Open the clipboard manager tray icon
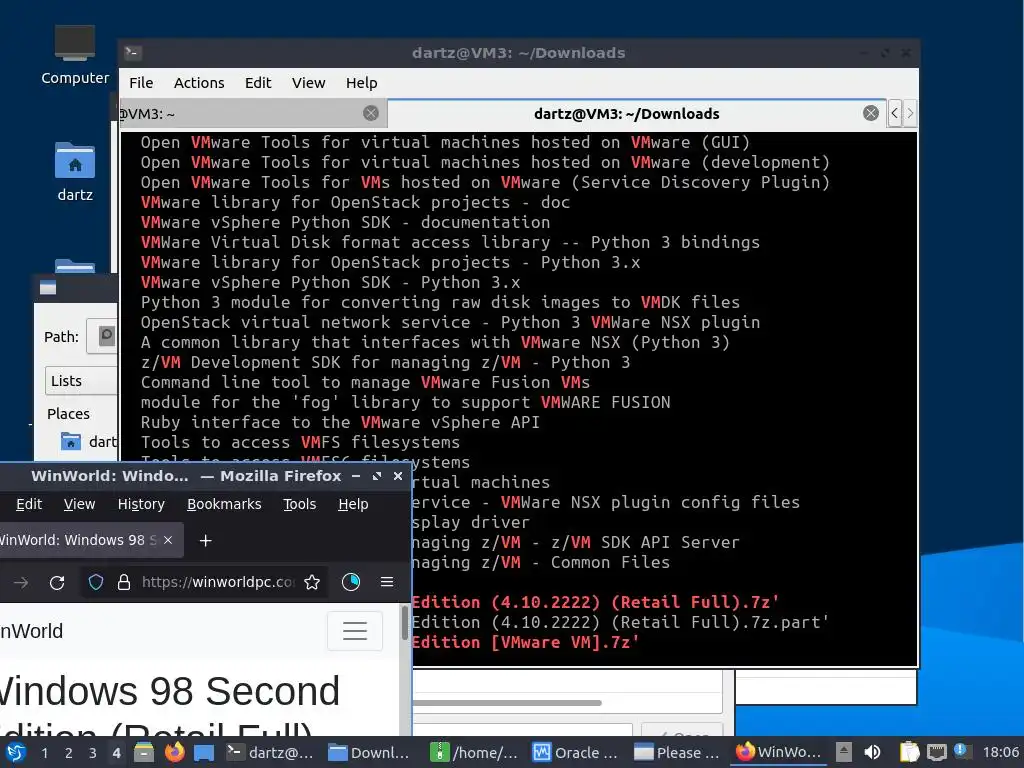This screenshot has height=768, width=1024. tap(909, 752)
